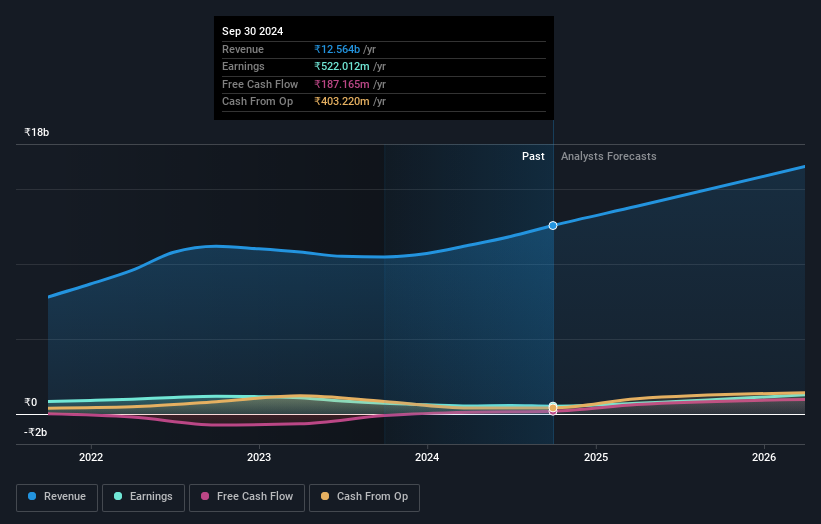
Task: Click the Revenue row label in tooltip
Action: click(x=243, y=49)
